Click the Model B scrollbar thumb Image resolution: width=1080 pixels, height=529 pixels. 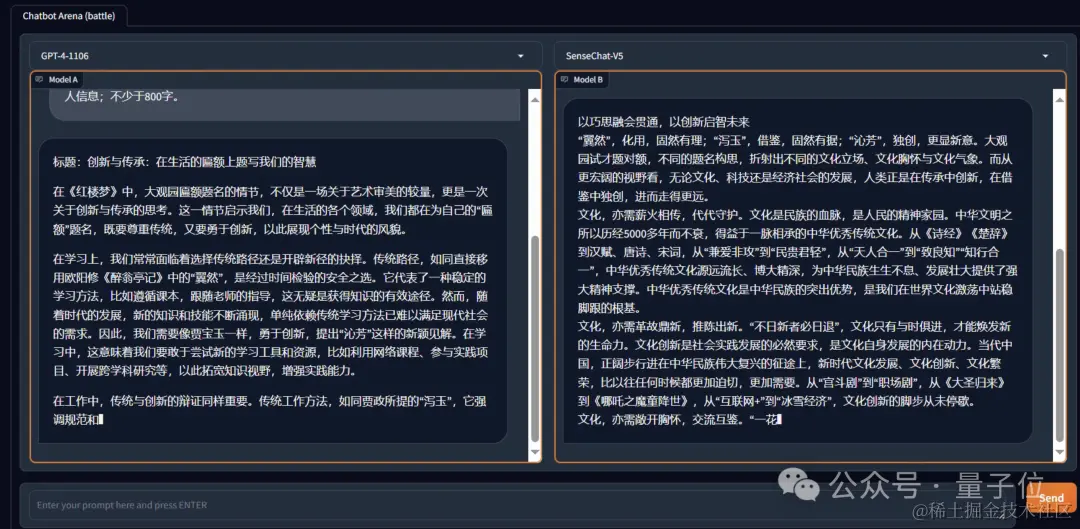[x=1059, y=344]
